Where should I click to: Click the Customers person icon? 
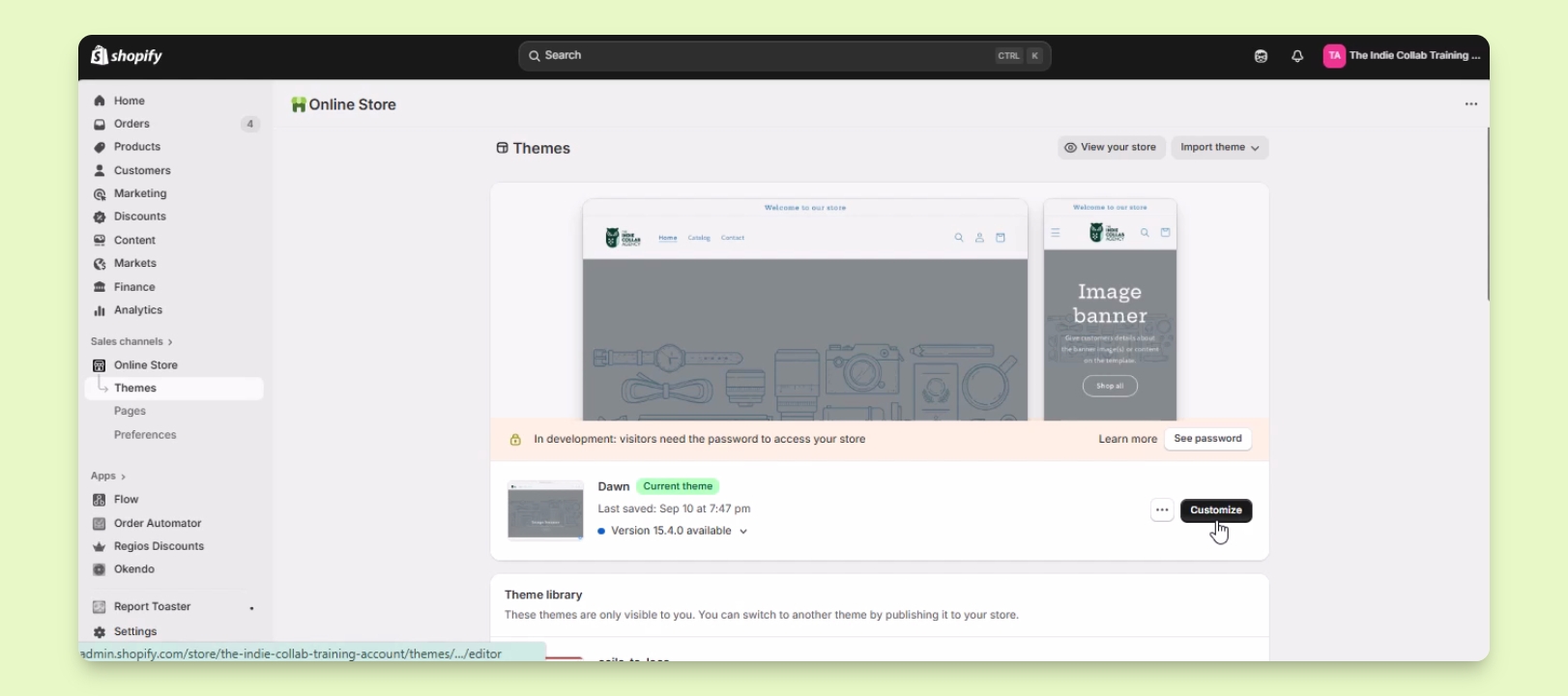point(100,170)
